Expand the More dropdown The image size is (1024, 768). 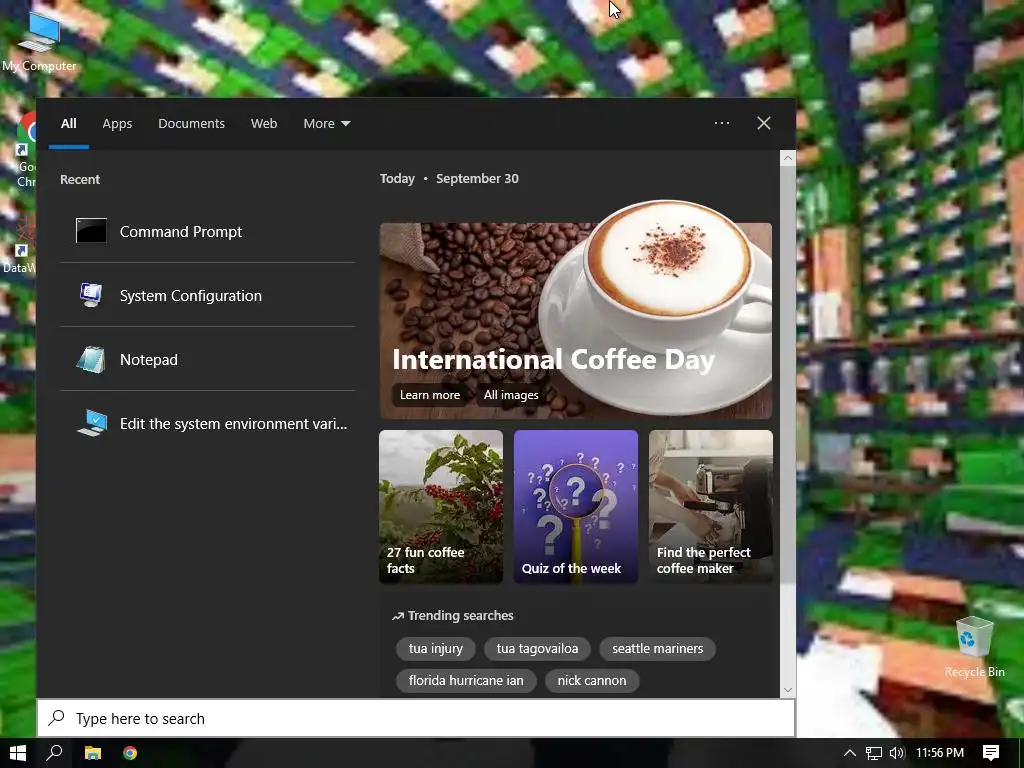[327, 123]
